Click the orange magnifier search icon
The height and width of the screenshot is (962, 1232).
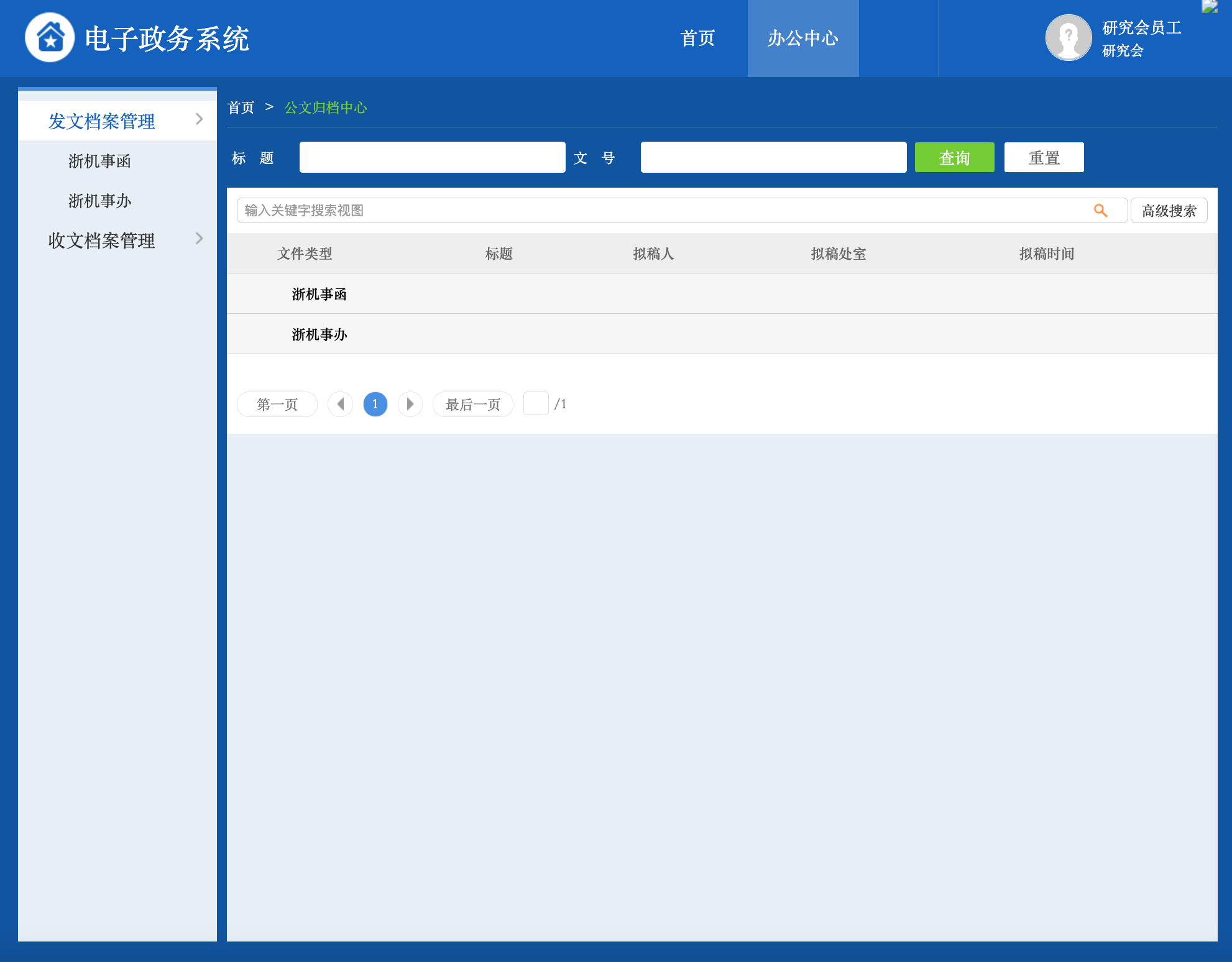point(1100,211)
